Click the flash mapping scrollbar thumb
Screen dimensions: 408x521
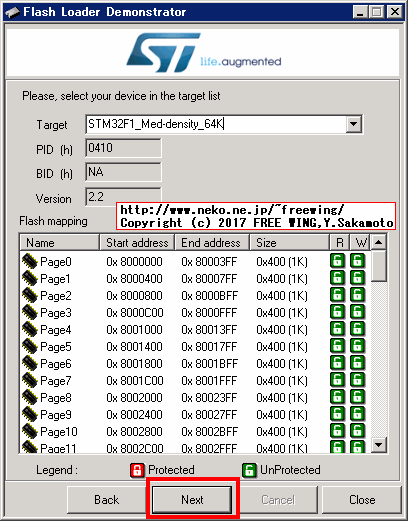(x=379, y=266)
